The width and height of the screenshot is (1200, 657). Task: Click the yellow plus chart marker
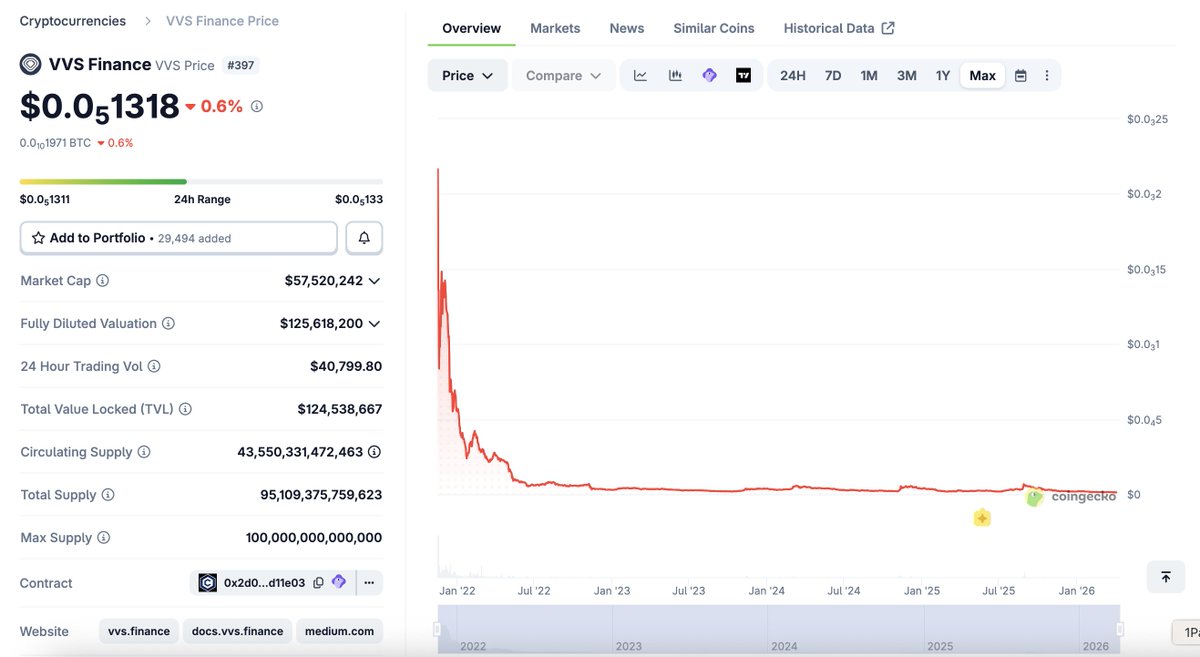tap(982, 518)
